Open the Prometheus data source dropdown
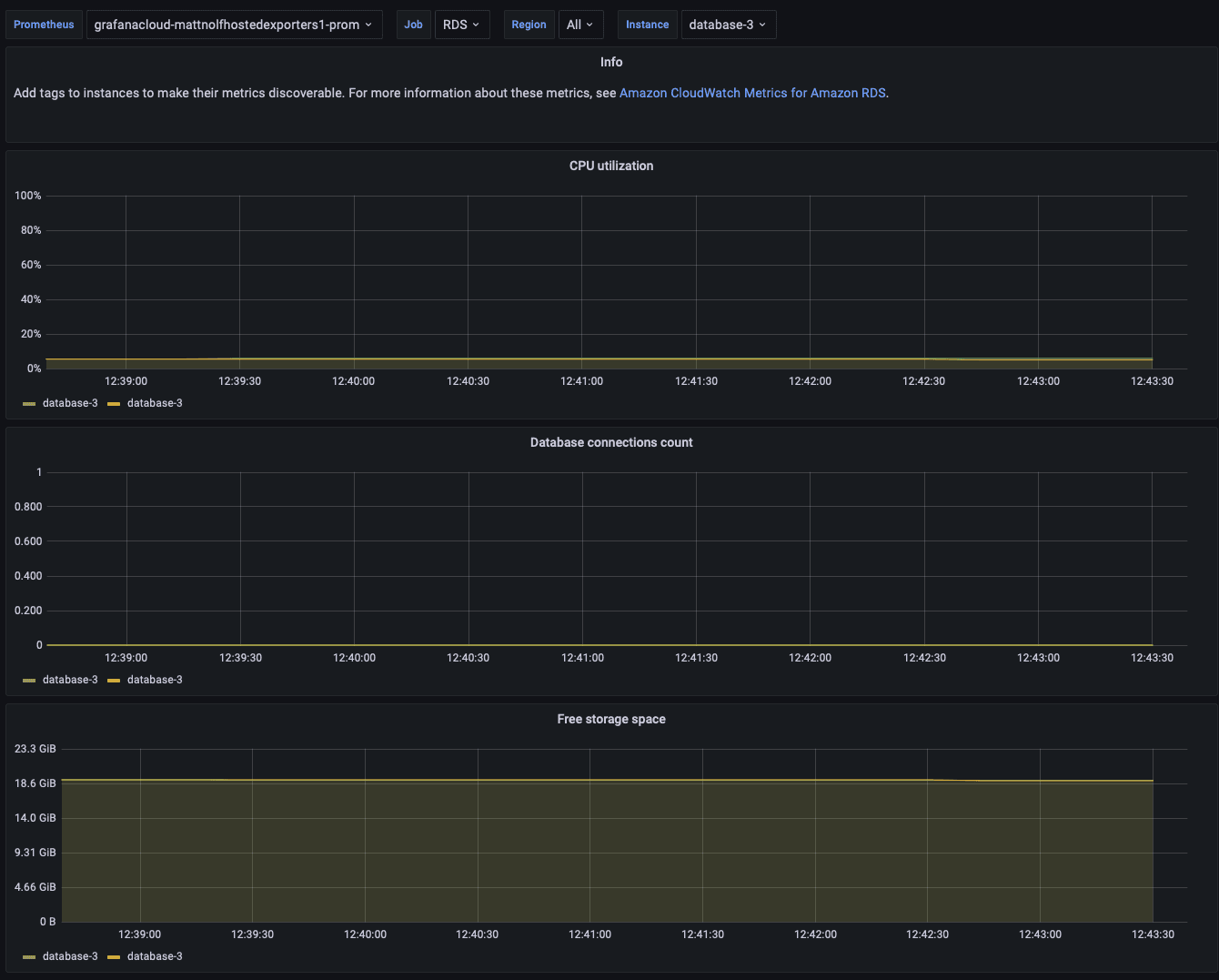1219x980 pixels. pyautogui.click(x=234, y=25)
